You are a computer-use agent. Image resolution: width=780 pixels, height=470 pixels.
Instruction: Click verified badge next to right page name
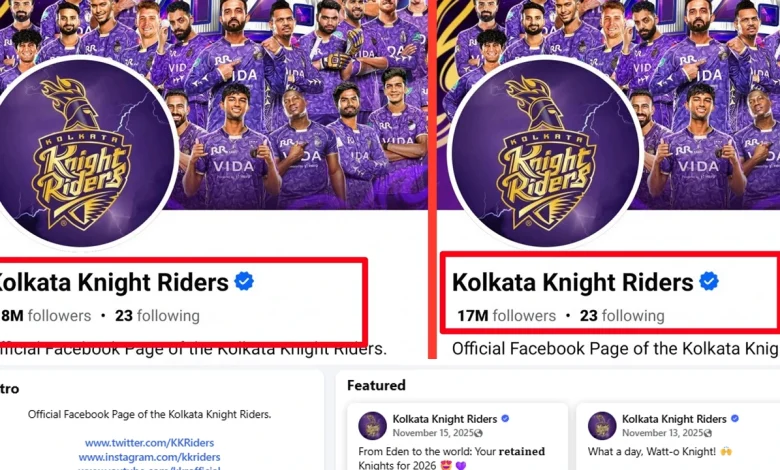[709, 282]
